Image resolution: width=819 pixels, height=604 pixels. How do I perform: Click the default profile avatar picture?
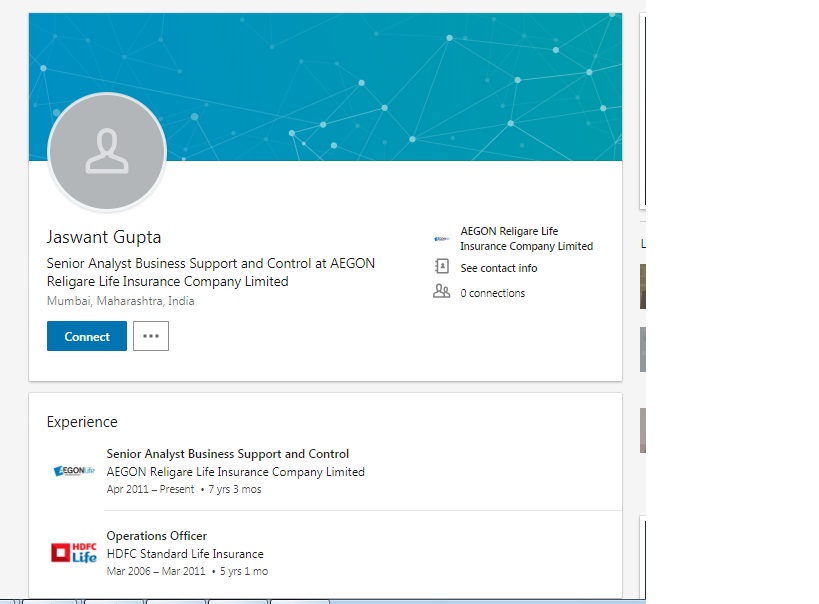point(107,152)
